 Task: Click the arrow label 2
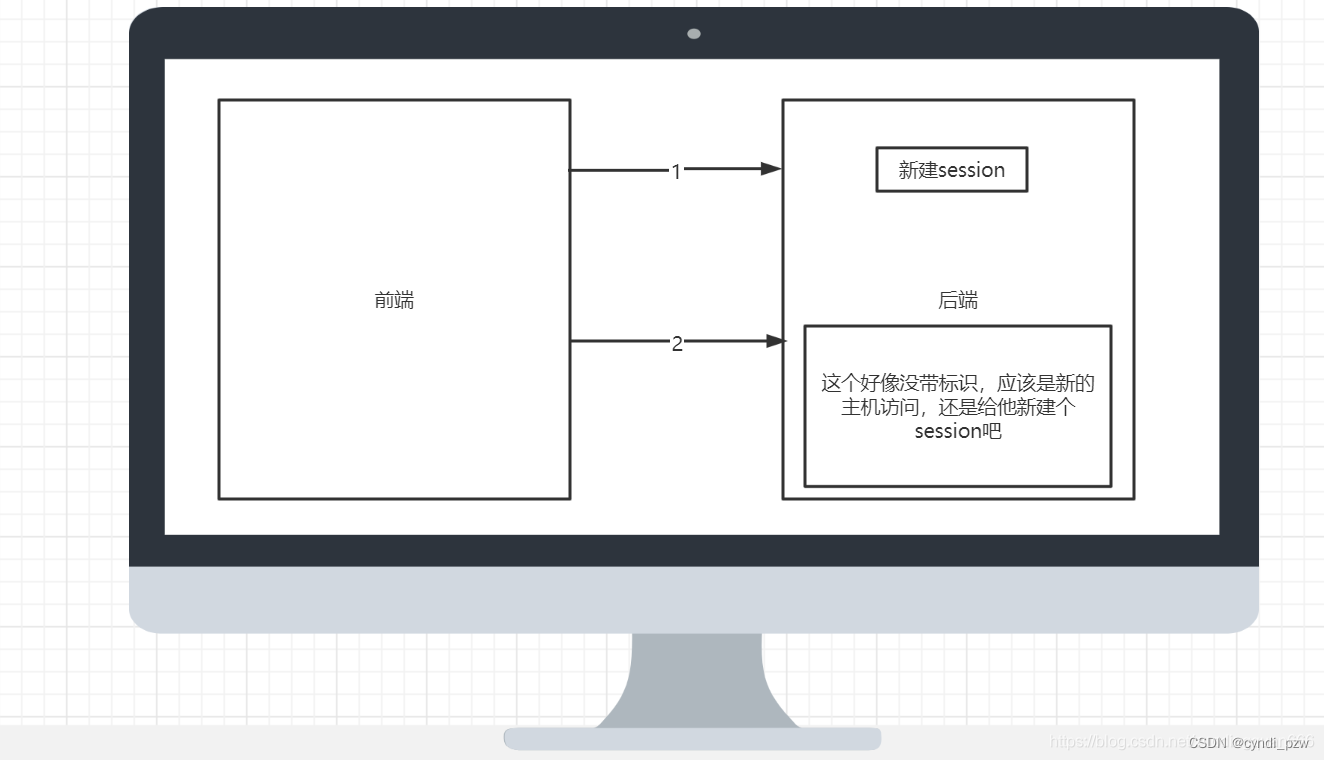677,344
